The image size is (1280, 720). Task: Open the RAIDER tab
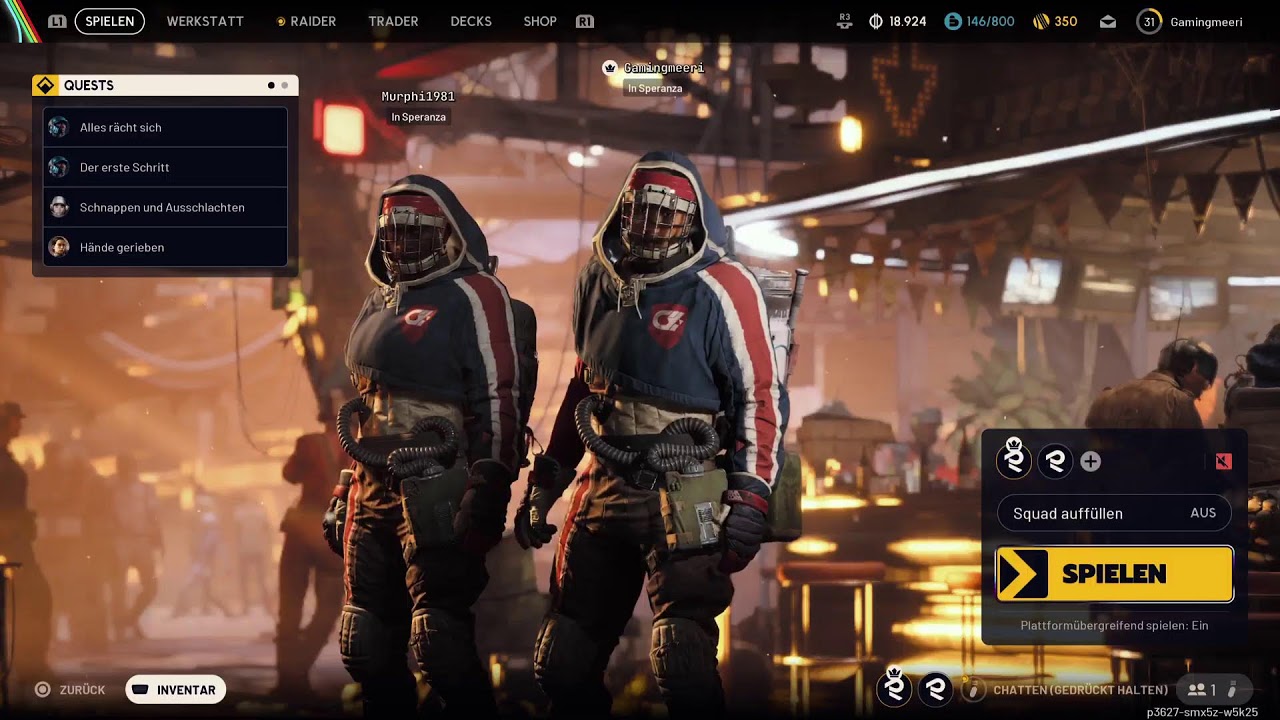coord(306,21)
